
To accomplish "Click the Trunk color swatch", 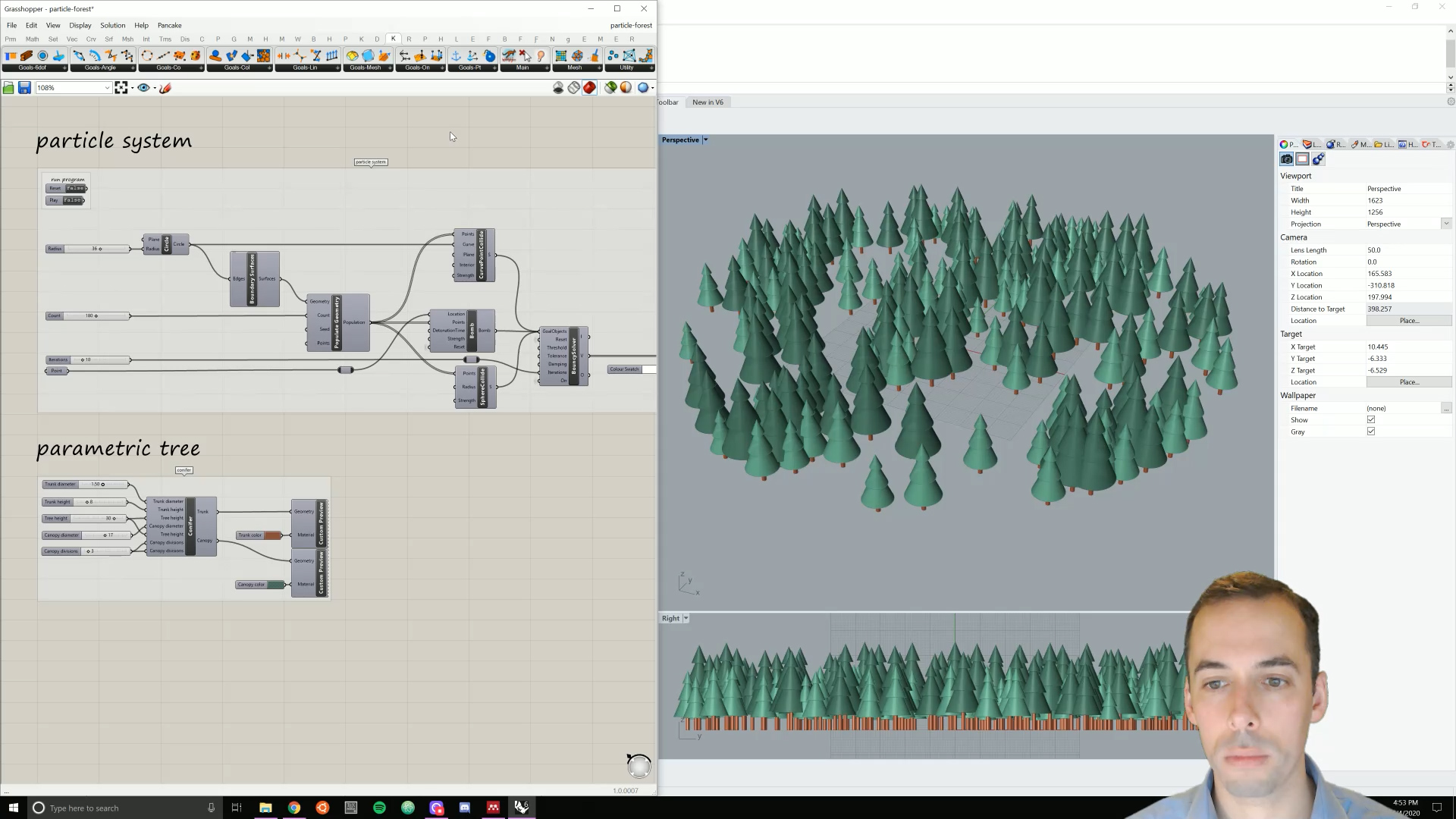I will (272, 535).
